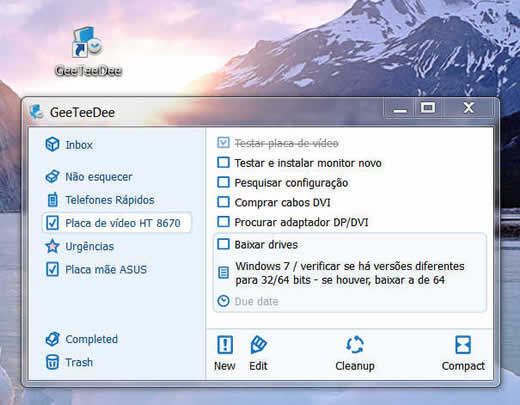520x405 pixels.
Task: Check Testar e instalar monitor novo
Action: pyautogui.click(x=223, y=163)
